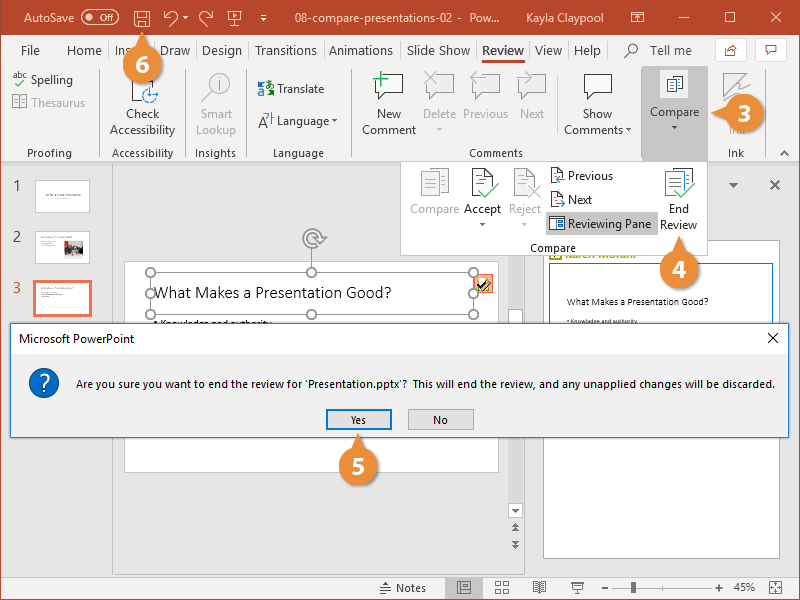The width and height of the screenshot is (800, 600).
Task: Click the Translate tool
Action: coord(290,88)
